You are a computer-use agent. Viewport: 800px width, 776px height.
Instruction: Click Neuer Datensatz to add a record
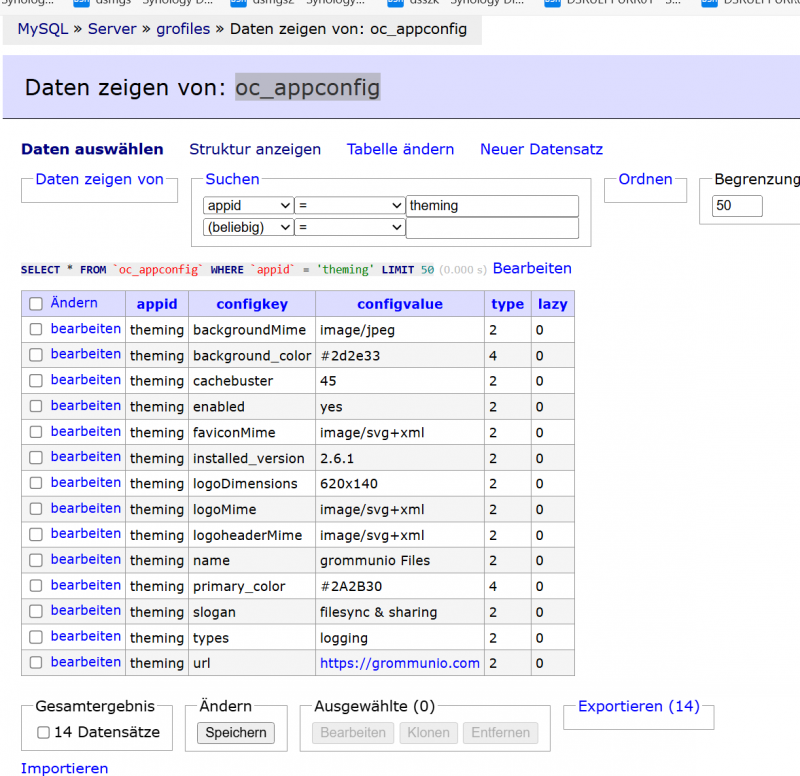coord(541,149)
